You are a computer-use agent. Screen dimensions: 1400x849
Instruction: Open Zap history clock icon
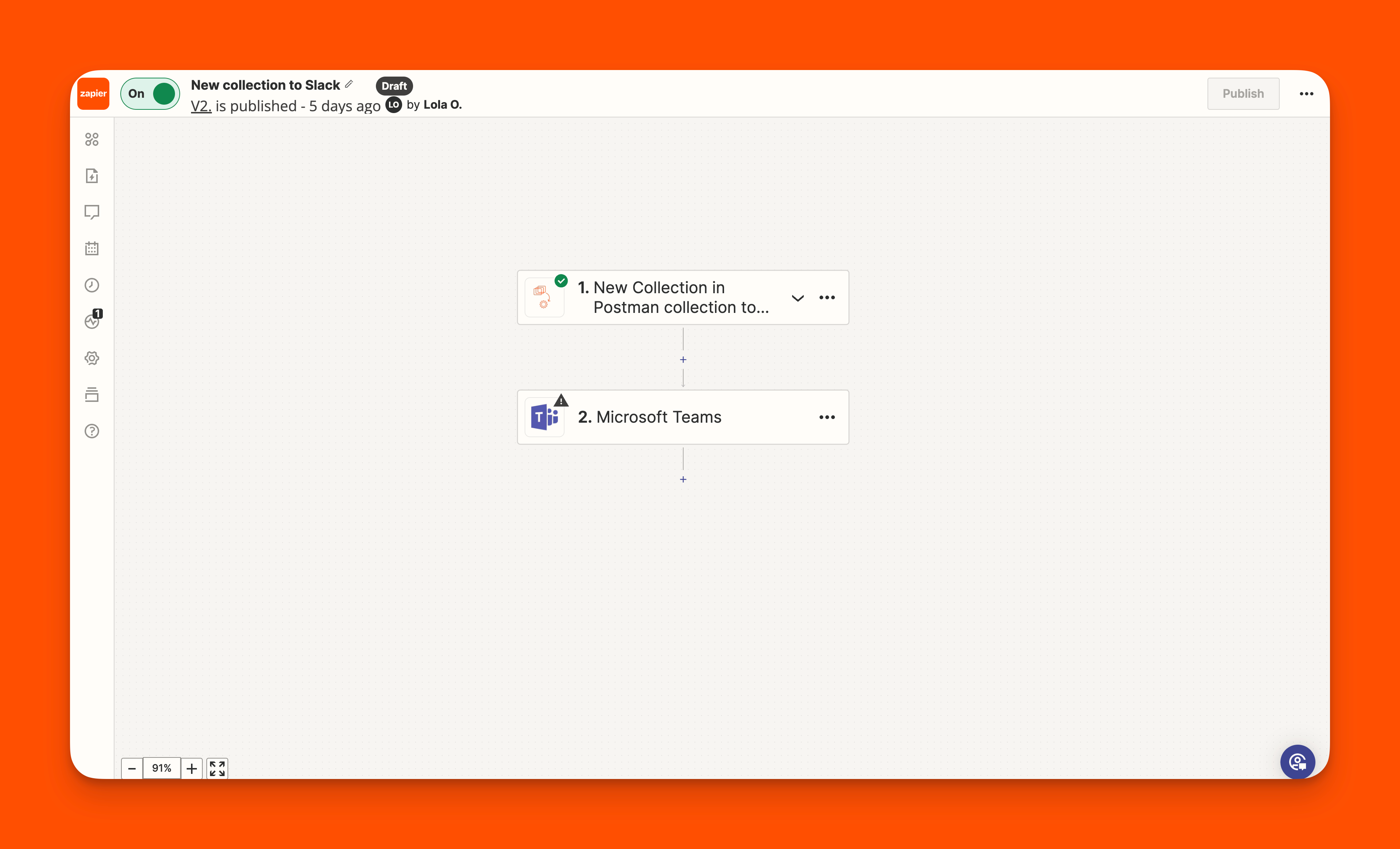(x=92, y=285)
